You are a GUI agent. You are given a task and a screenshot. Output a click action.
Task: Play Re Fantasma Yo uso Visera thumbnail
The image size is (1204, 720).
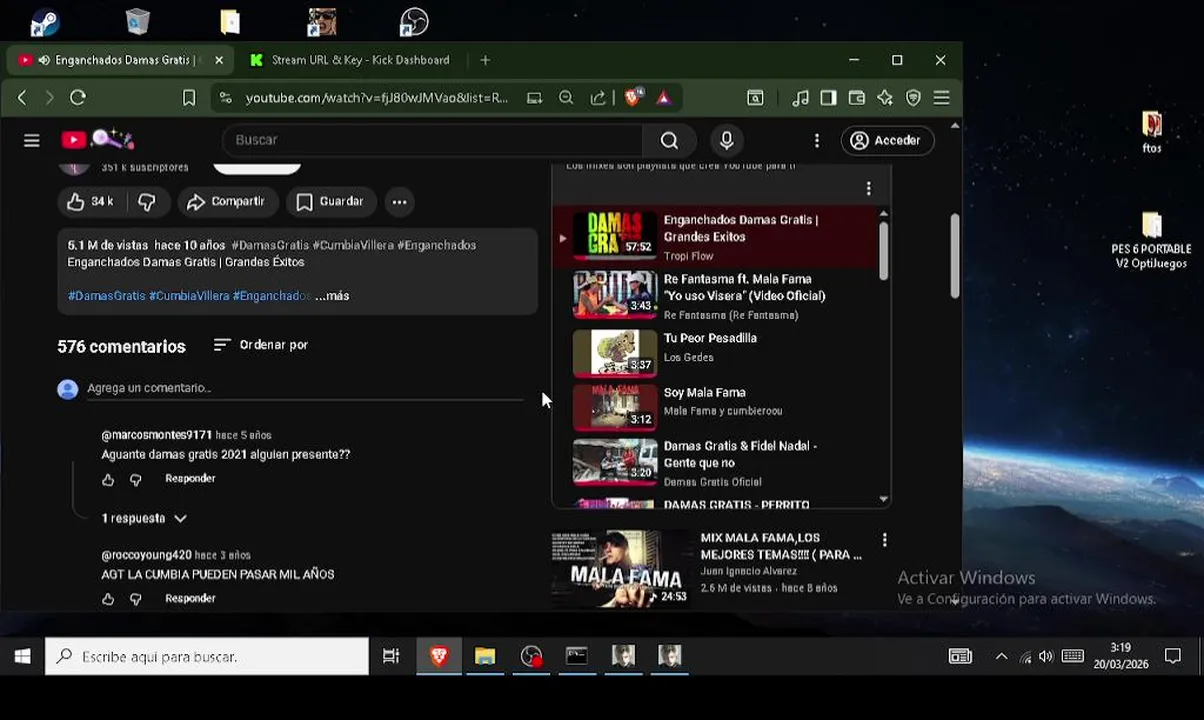click(614, 294)
